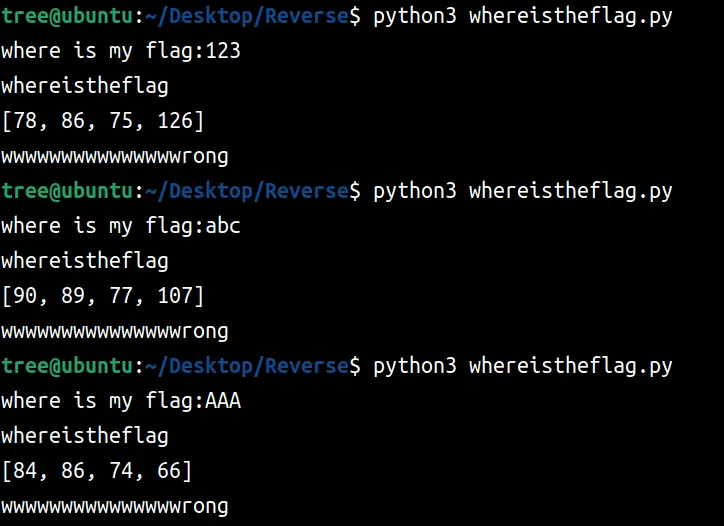Click the last tree@ubuntu prompt near the bottom

66,366
